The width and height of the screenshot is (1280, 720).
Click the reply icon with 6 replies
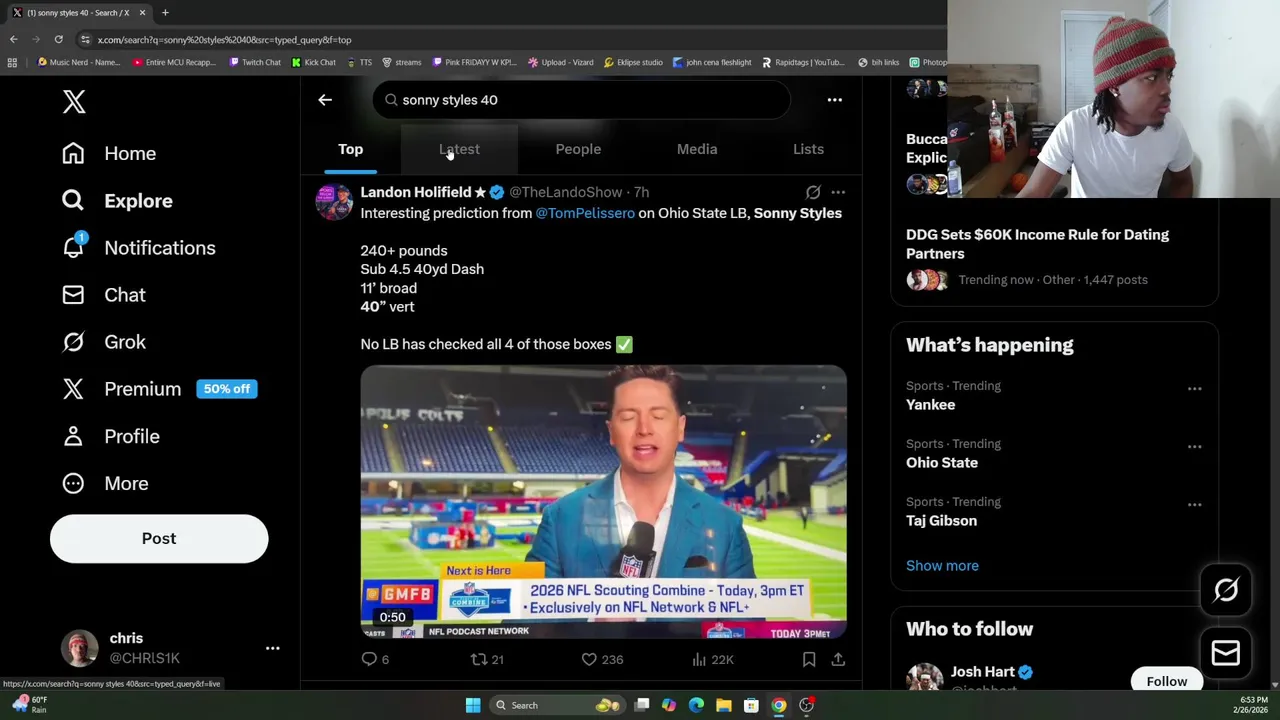pyautogui.click(x=369, y=659)
